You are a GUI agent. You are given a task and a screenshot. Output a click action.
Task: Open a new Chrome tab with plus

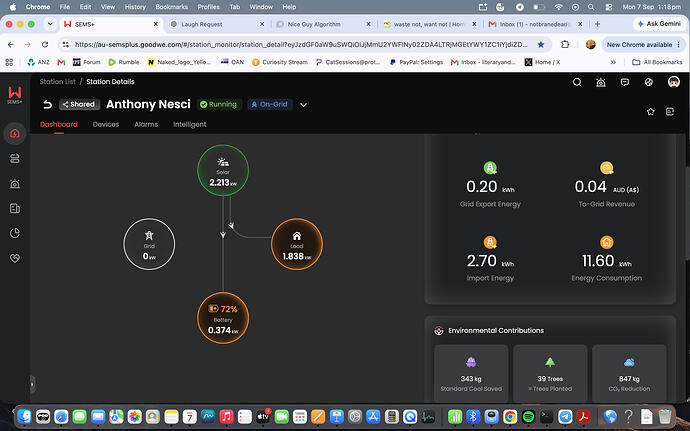pyautogui.click(x=597, y=24)
